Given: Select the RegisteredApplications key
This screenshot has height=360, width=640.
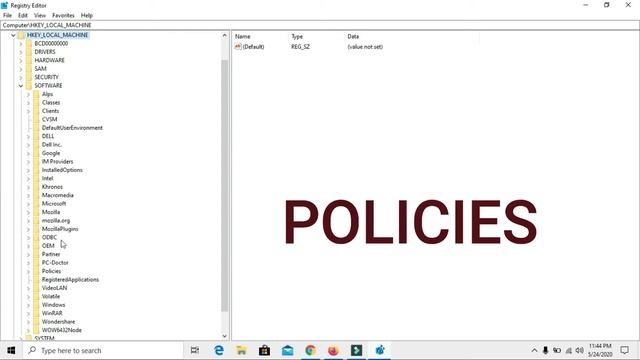Looking at the screenshot, I should [70, 280].
